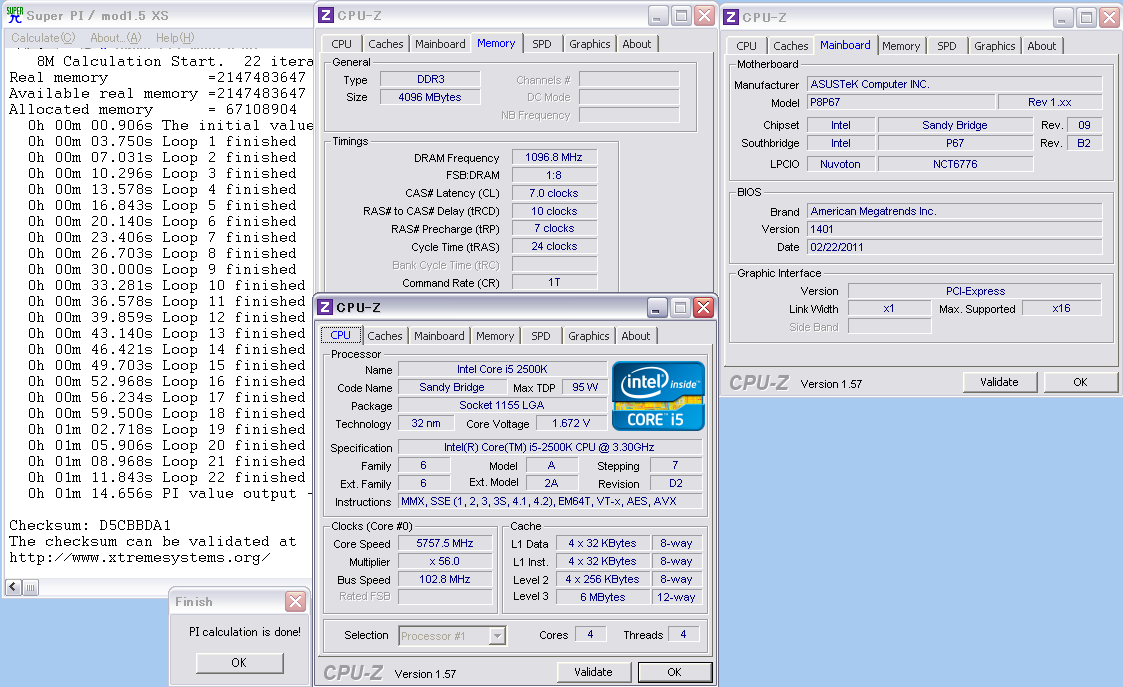Close the CPU-Z Mainboard window
The width and height of the screenshot is (1123, 687).
[x=1109, y=17]
